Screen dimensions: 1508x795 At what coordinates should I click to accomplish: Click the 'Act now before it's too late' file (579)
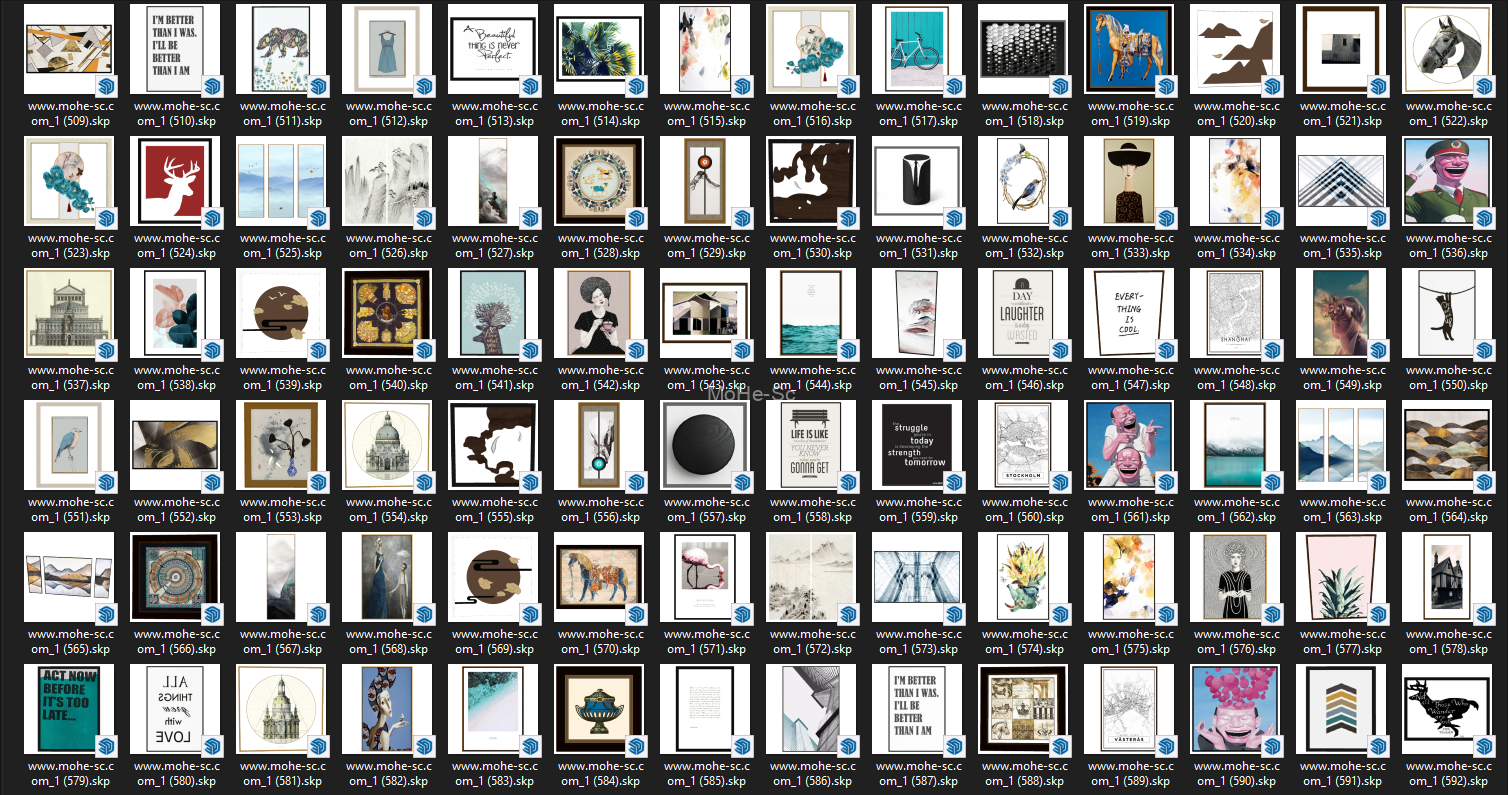point(69,709)
